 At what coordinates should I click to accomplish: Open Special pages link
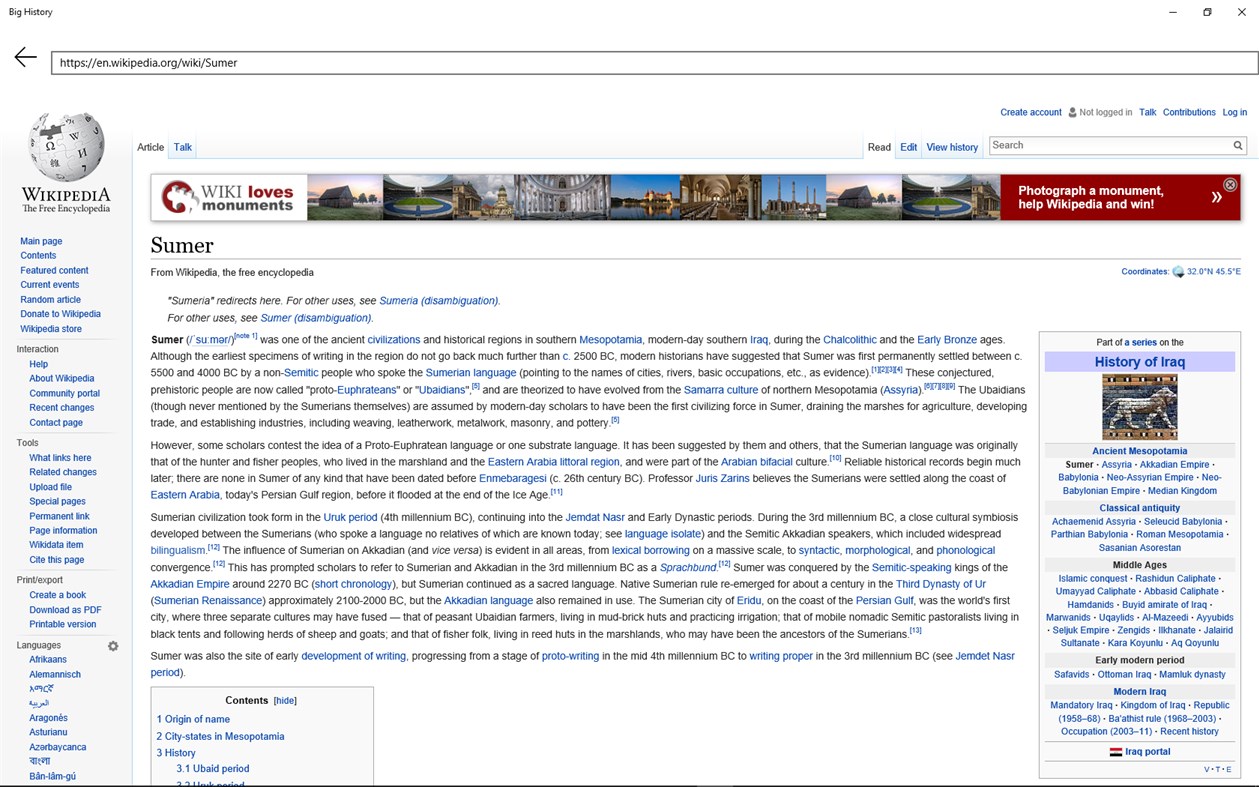pyautogui.click(x=57, y=502)
